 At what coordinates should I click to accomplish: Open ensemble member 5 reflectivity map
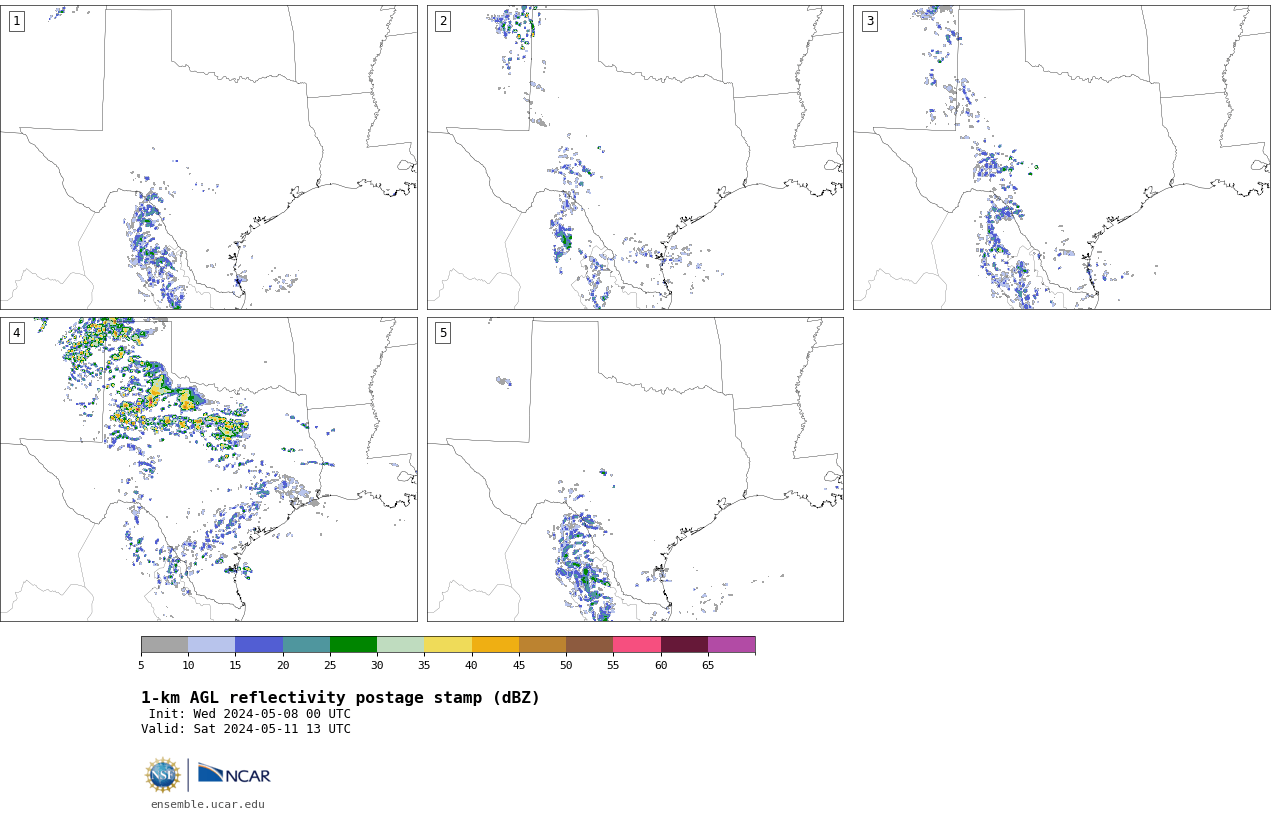point(635,469)
